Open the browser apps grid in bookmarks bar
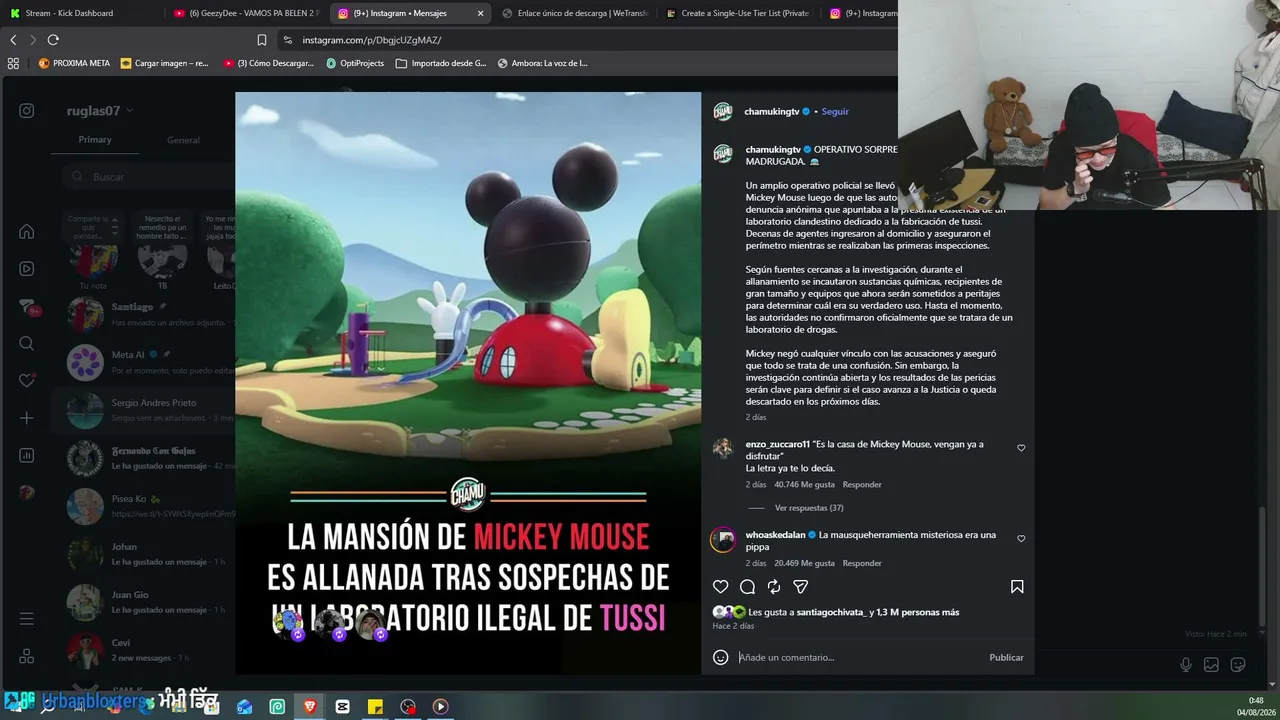 13,63
